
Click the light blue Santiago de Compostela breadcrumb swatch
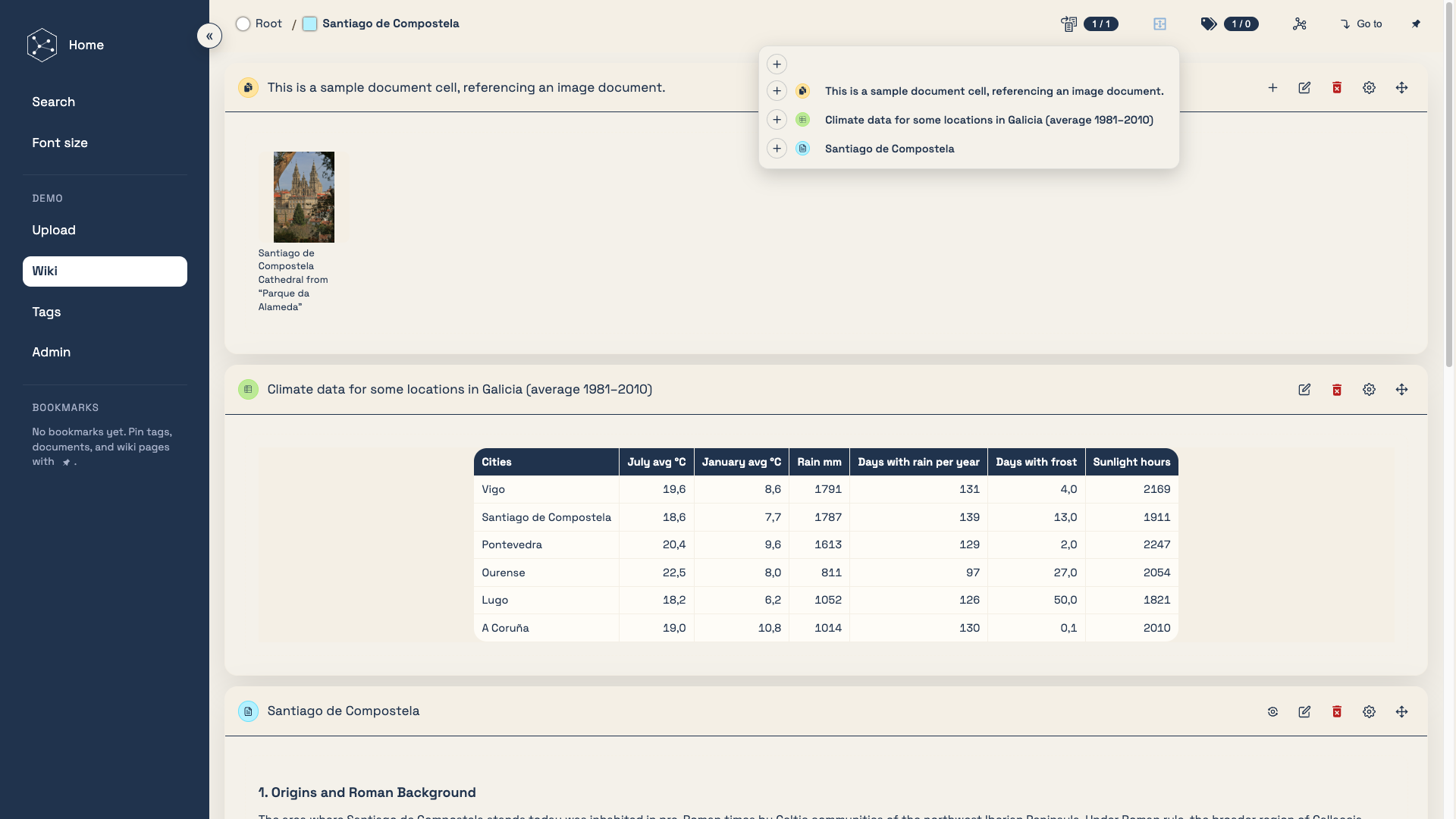(309, 24)
